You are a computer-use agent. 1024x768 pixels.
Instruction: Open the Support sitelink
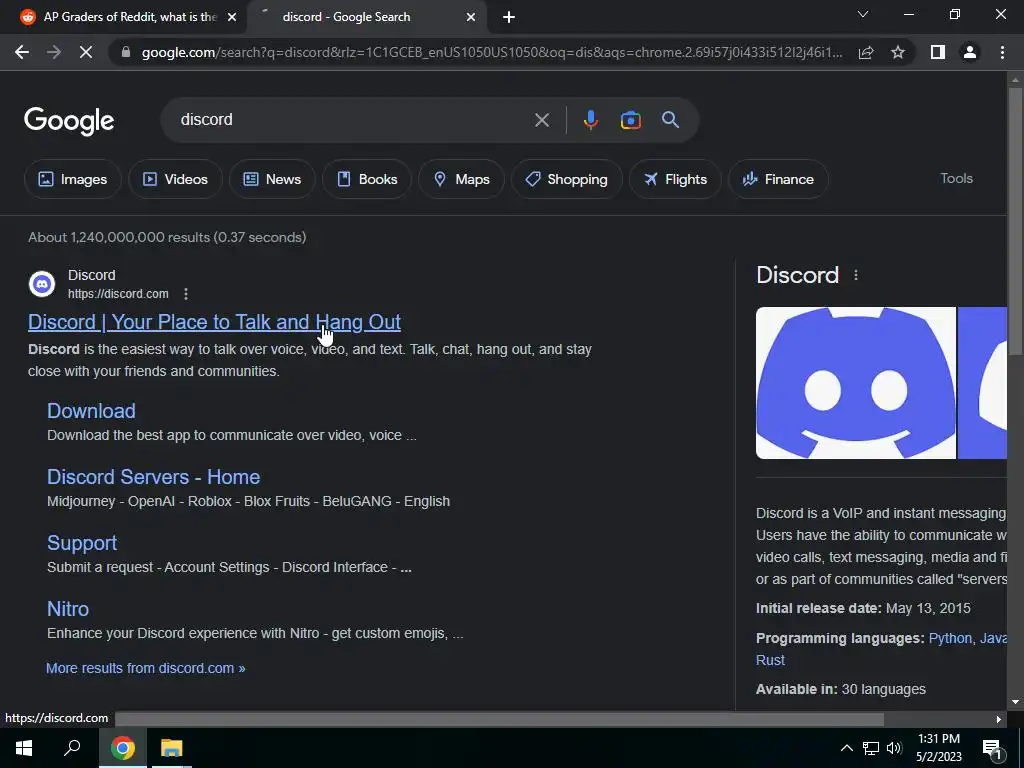point(82,543)
